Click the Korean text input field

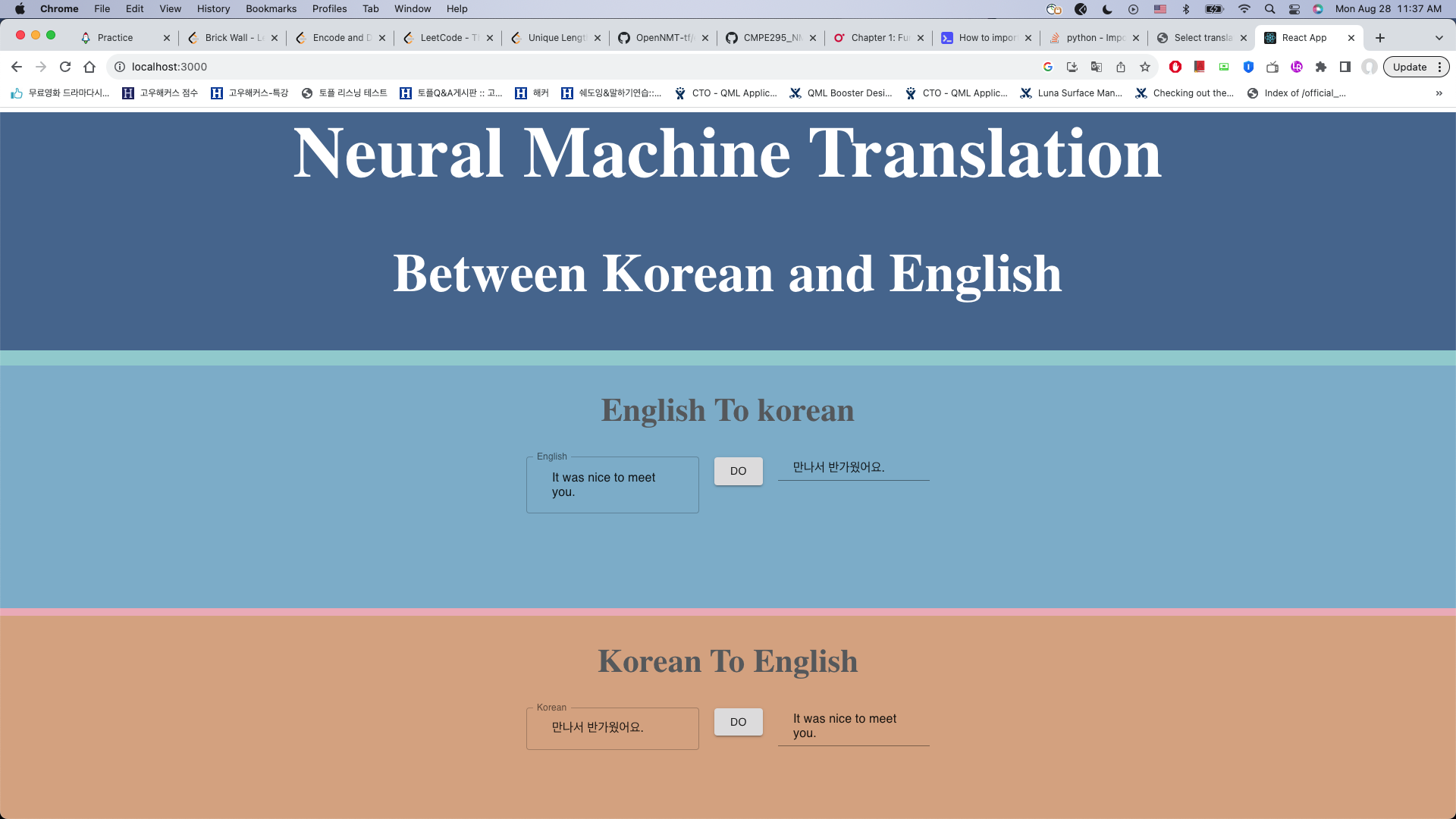point(612,728)
